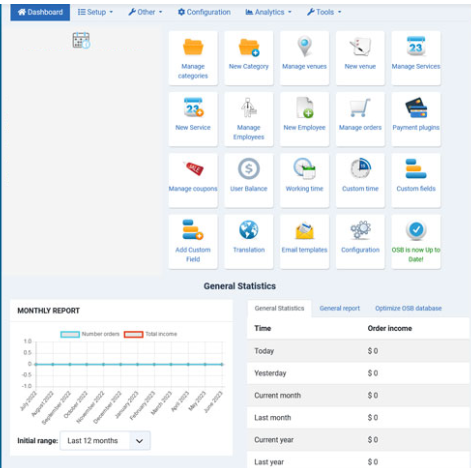Switch to the General report tab
This screenshot has height=468, width=471.
(340, 308)
